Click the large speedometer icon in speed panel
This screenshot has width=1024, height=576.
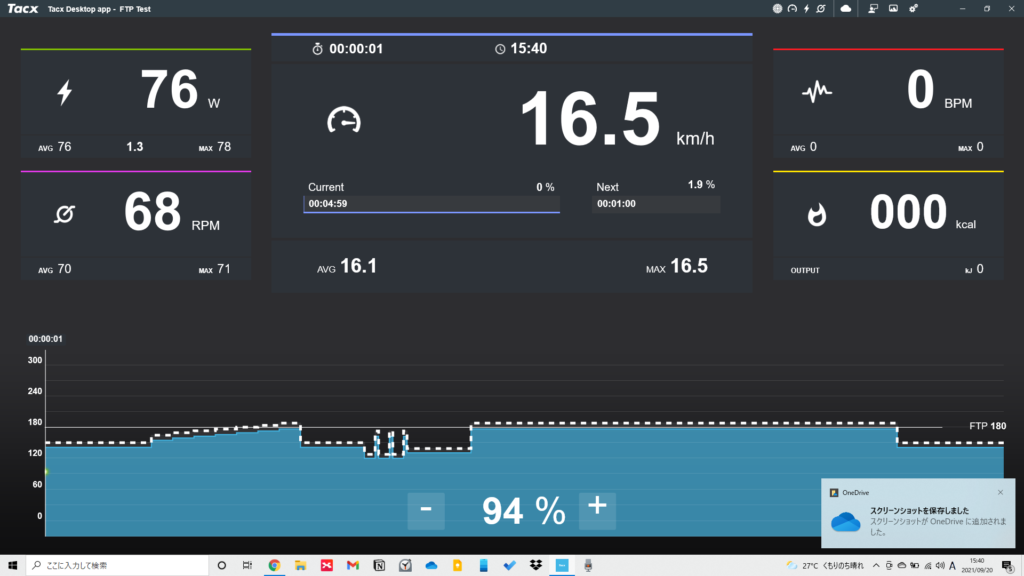pos(344,120)
